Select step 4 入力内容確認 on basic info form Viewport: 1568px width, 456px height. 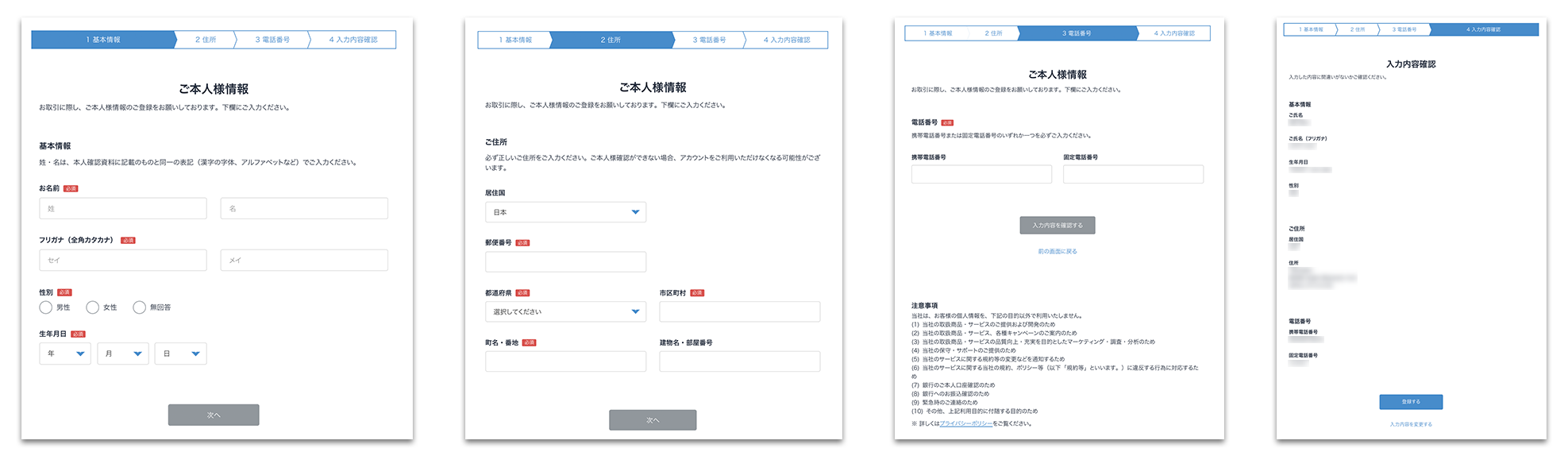point(353,40)
